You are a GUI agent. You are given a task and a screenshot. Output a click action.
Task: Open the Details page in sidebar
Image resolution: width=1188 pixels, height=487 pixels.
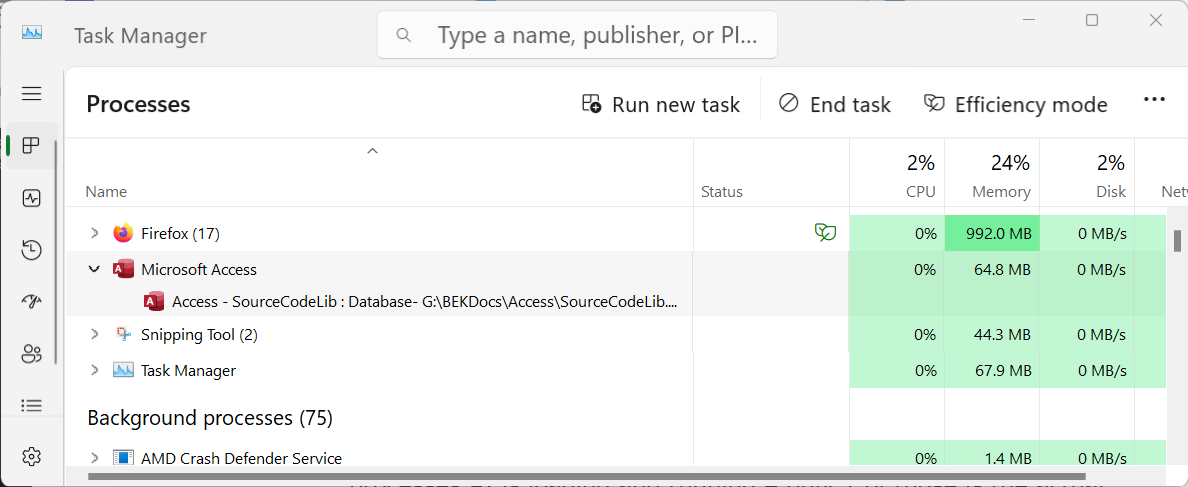(31, 405)
